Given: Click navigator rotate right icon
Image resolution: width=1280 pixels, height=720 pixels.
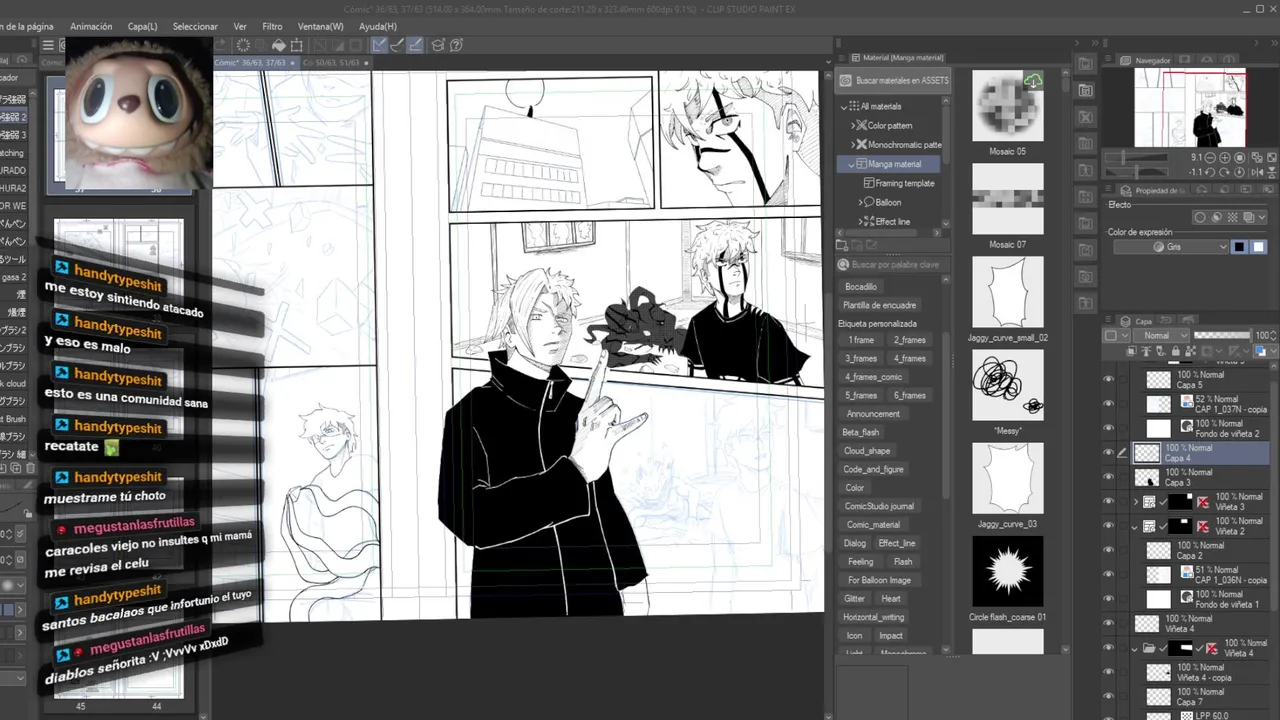Looking at the screenshot, I should point(1224,172).
